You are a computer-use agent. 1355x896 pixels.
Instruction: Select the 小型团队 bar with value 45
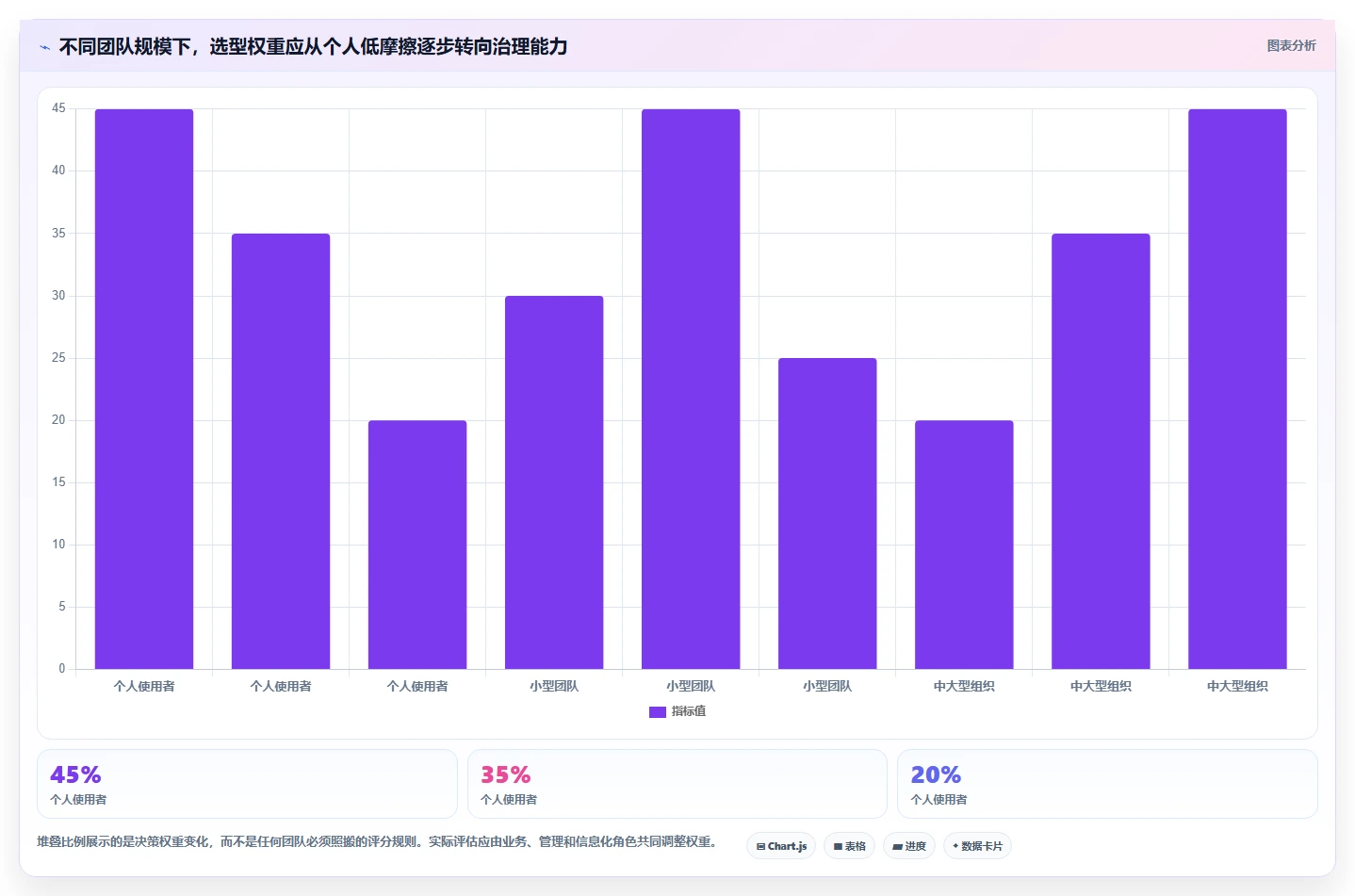point(691,389)
